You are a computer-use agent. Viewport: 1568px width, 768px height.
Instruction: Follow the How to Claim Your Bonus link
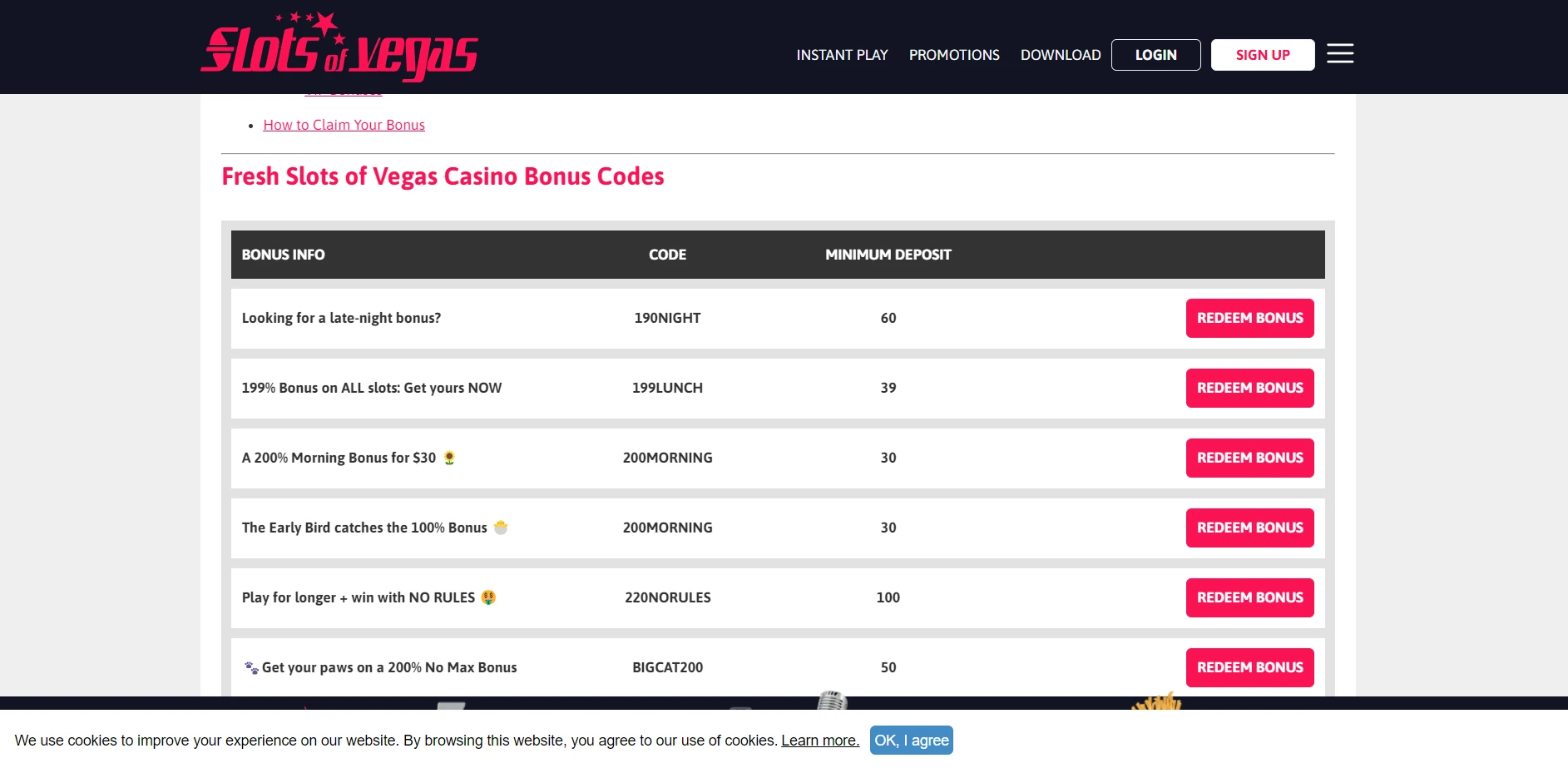coord(344,125)
